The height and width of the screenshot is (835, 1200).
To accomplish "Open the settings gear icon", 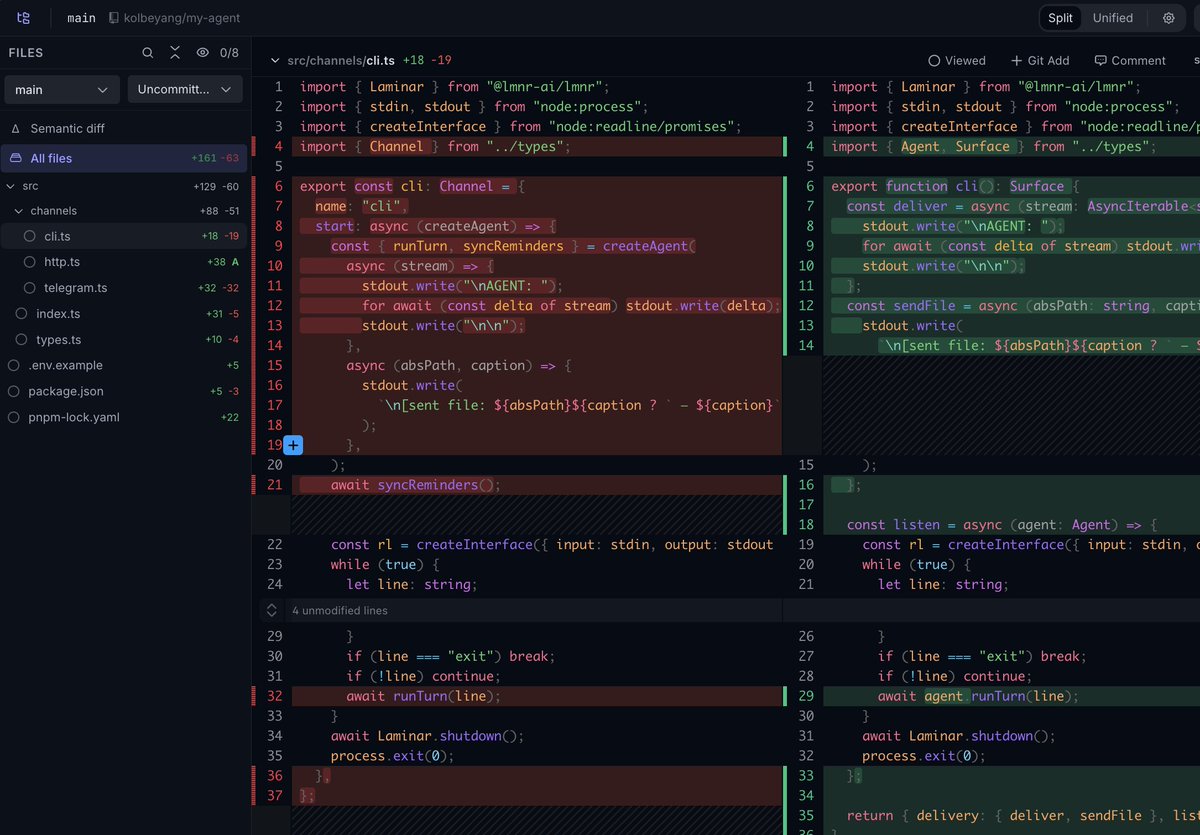I will pyautogui.click(x=1168, y=18).
